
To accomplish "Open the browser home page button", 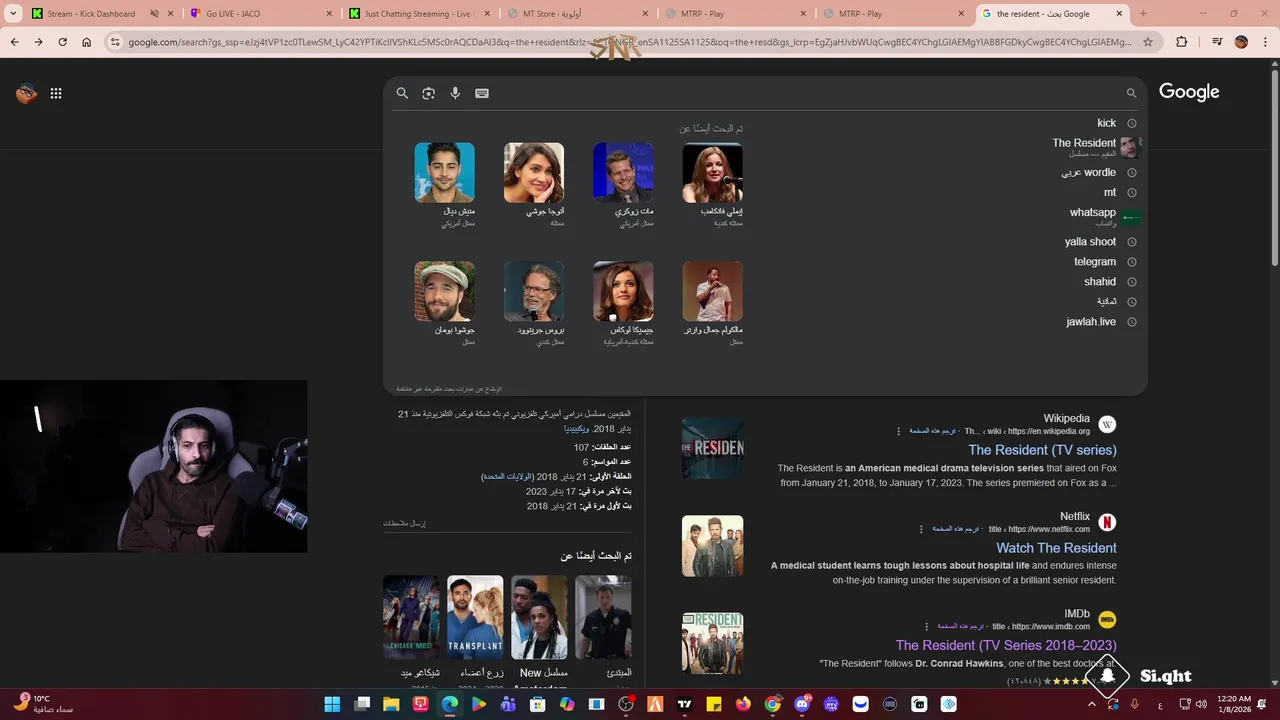I will pos(86,42).
